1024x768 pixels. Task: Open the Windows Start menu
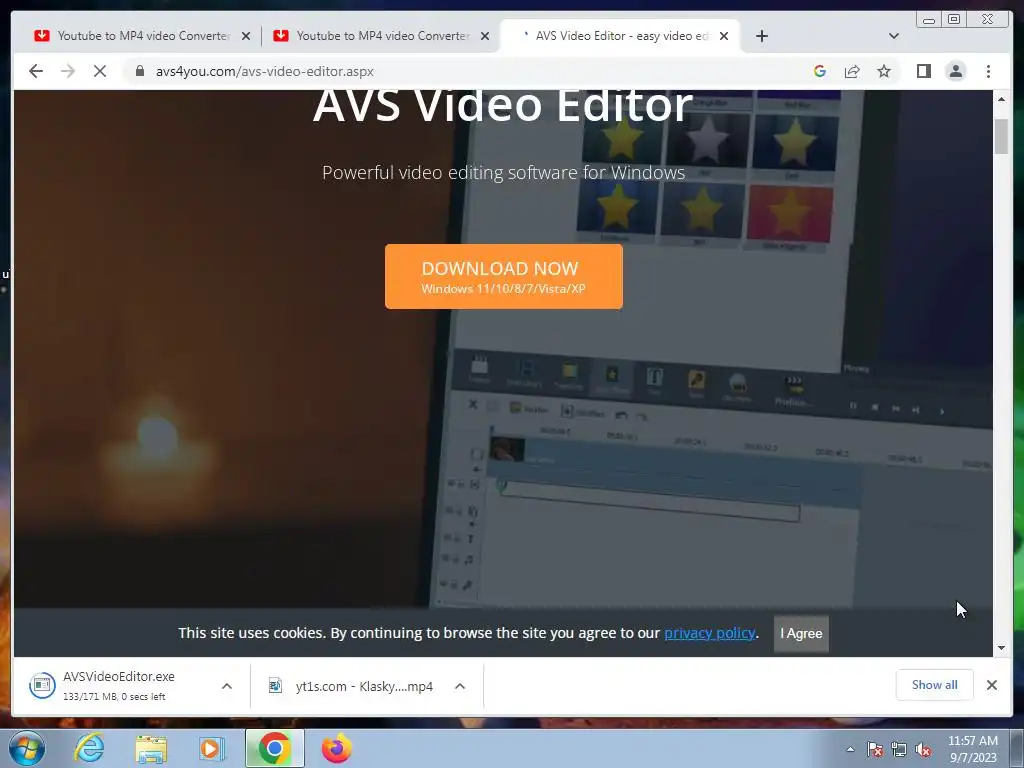[27, 748]
